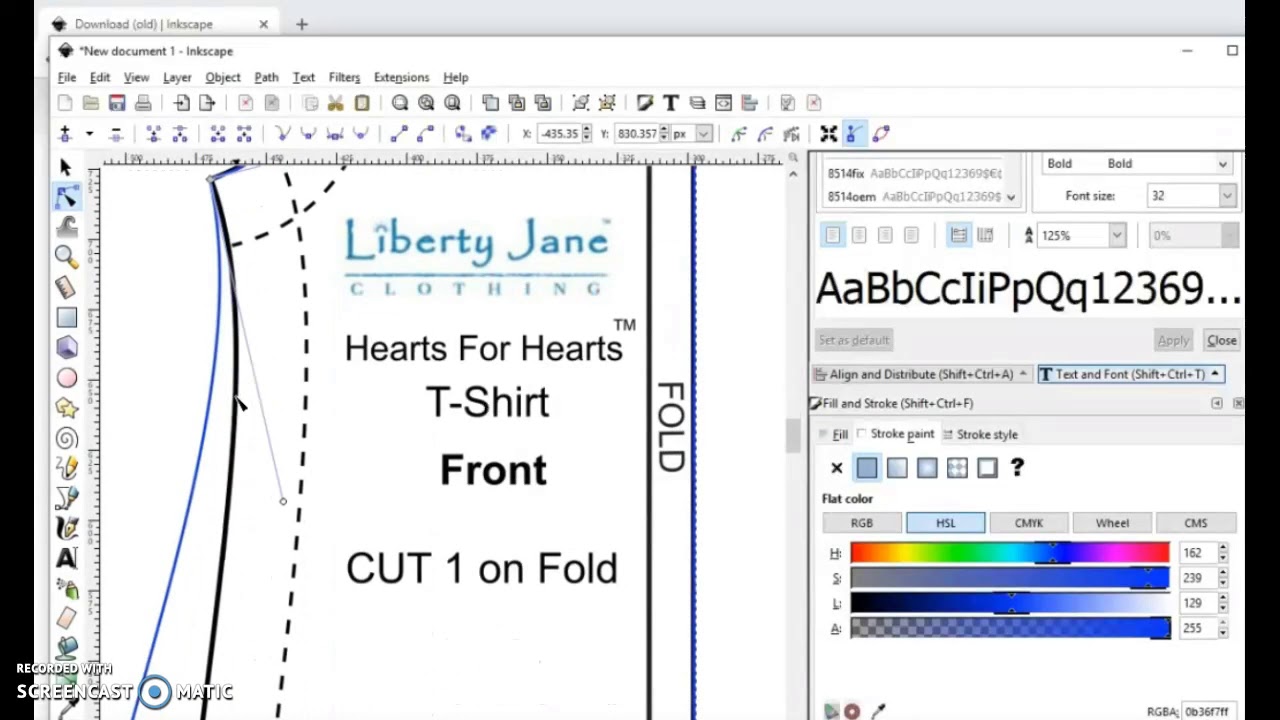Increase H value stepper
1280x720 pixels.
point(1223,548)
